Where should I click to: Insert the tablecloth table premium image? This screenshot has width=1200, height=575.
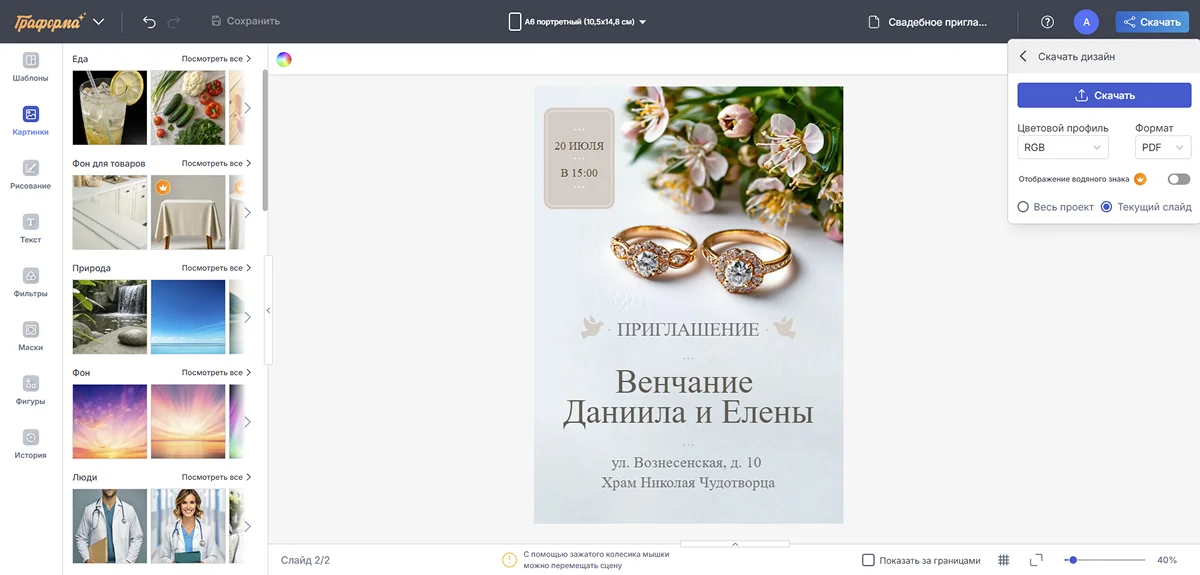(188, 212)
